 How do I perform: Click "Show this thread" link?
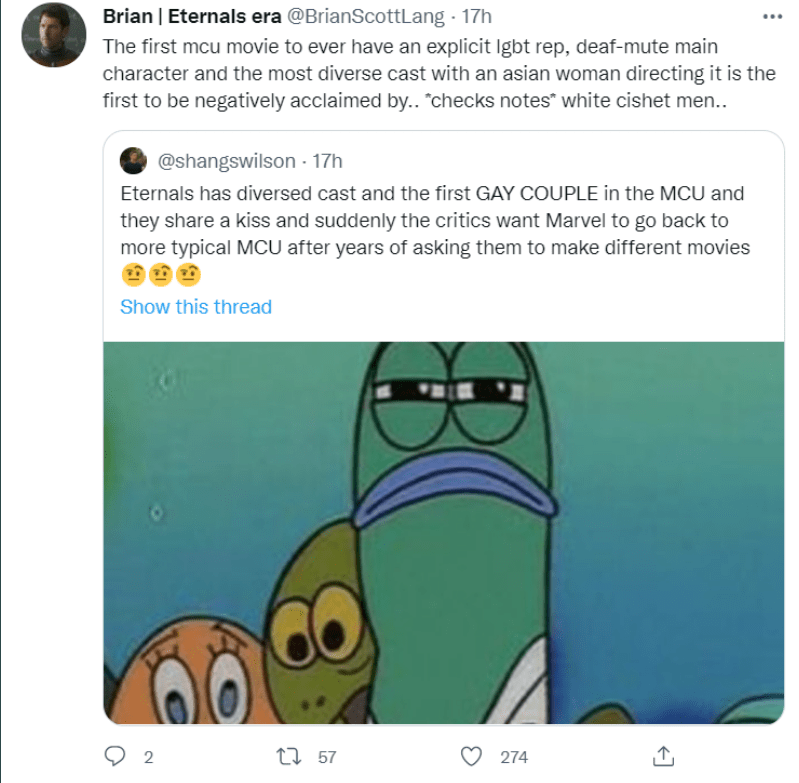click(196, 307)
